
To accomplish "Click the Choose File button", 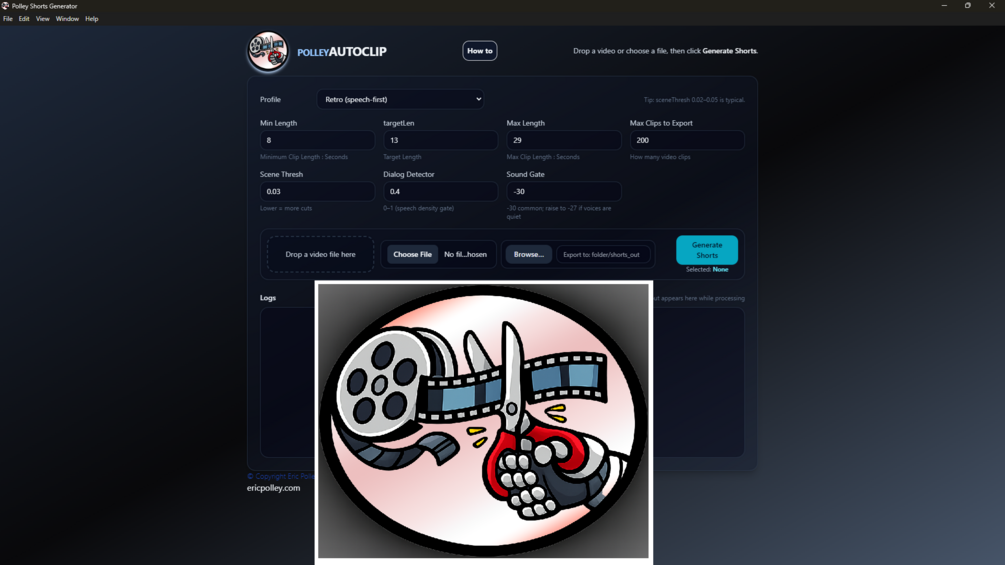I will [412, 254].
